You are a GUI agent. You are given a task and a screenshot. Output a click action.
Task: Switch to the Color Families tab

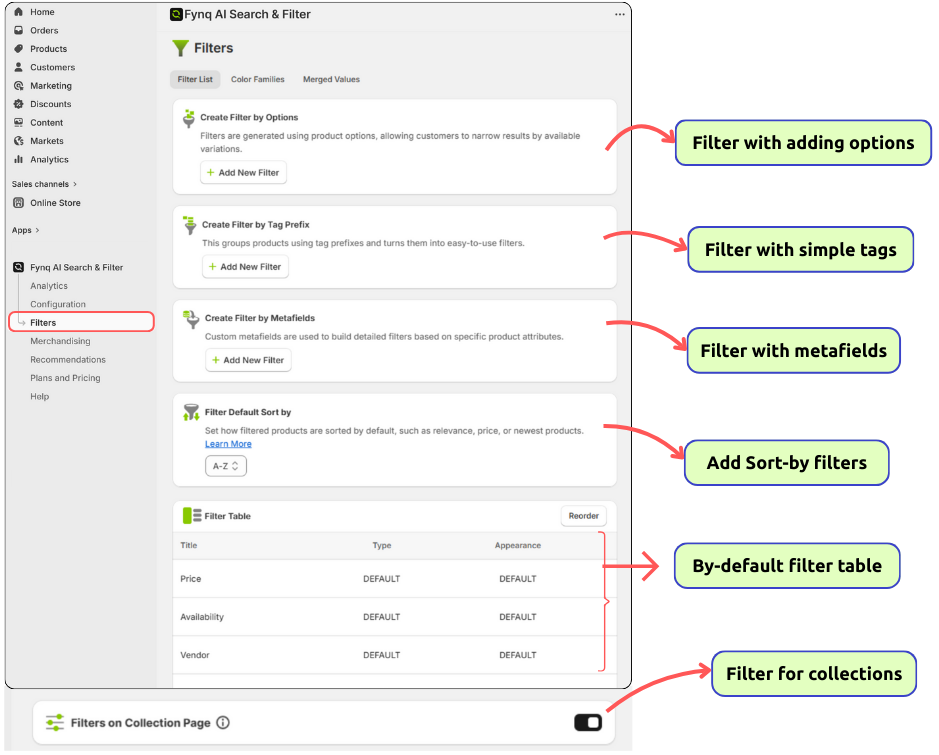(258, 79)
